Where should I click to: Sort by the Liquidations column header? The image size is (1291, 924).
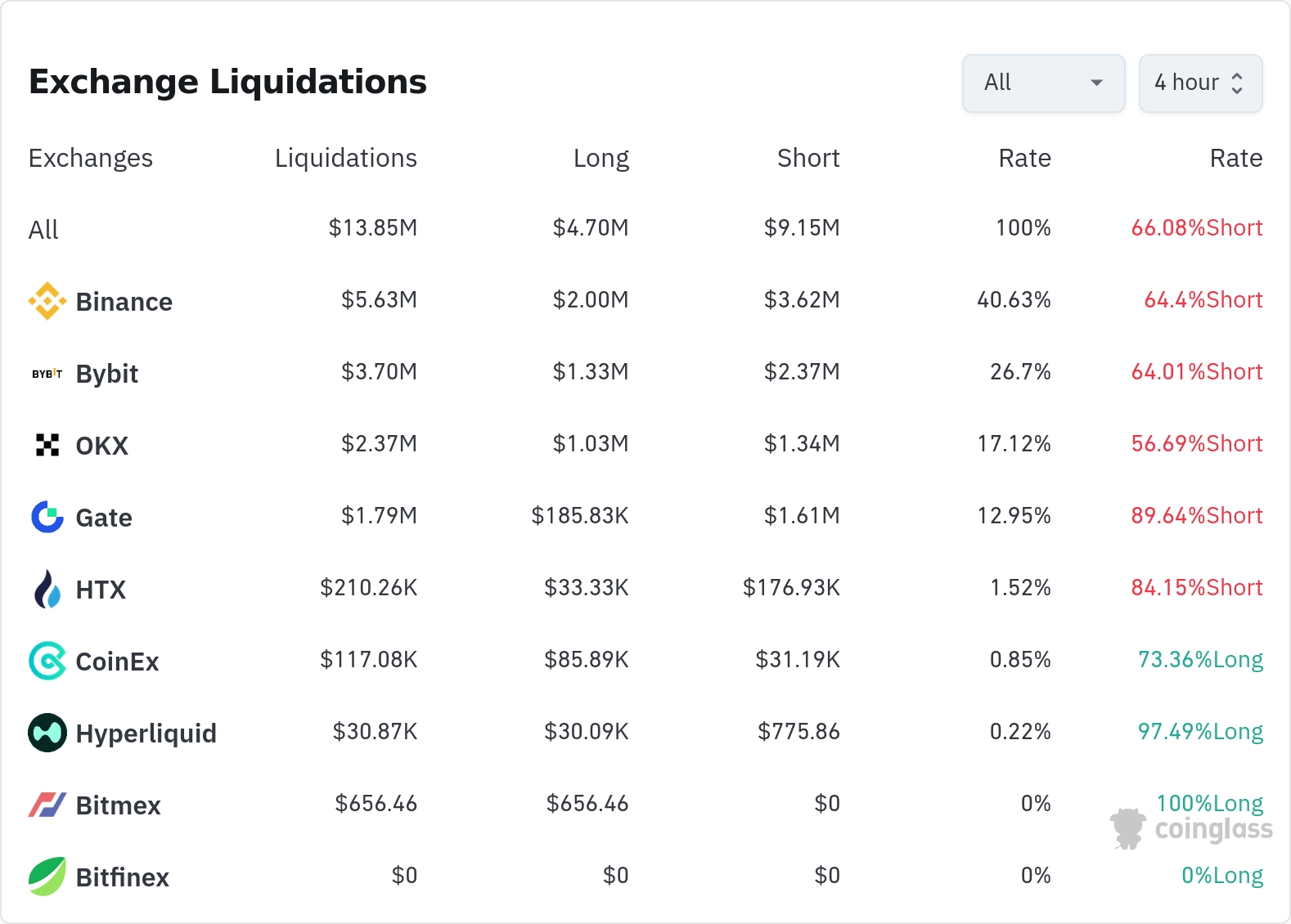point(345,158)
